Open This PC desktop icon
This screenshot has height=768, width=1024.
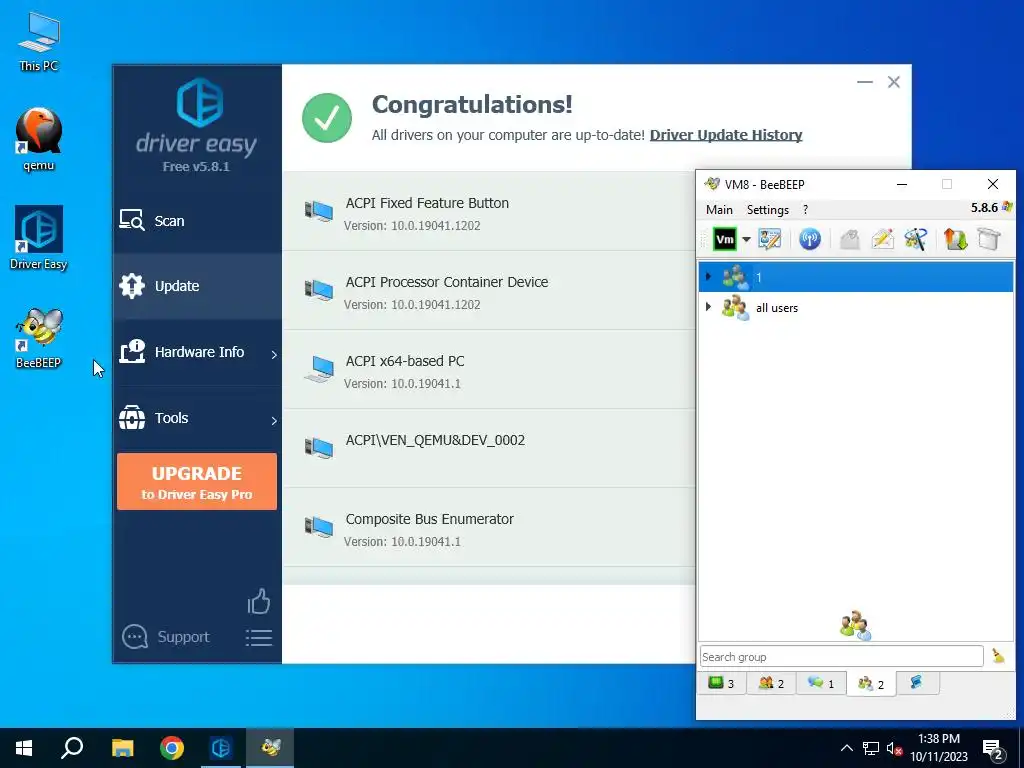39,41
